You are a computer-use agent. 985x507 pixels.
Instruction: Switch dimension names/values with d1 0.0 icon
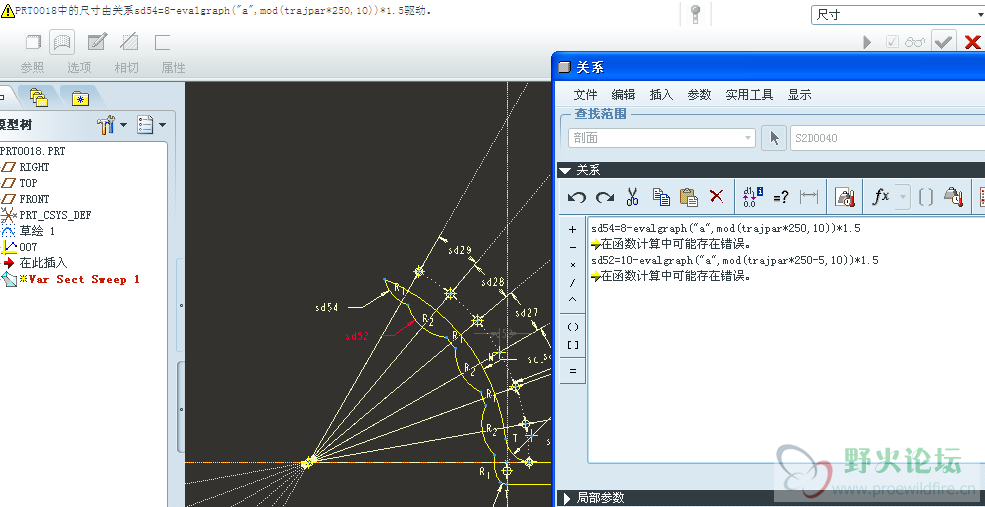point(752,197)
